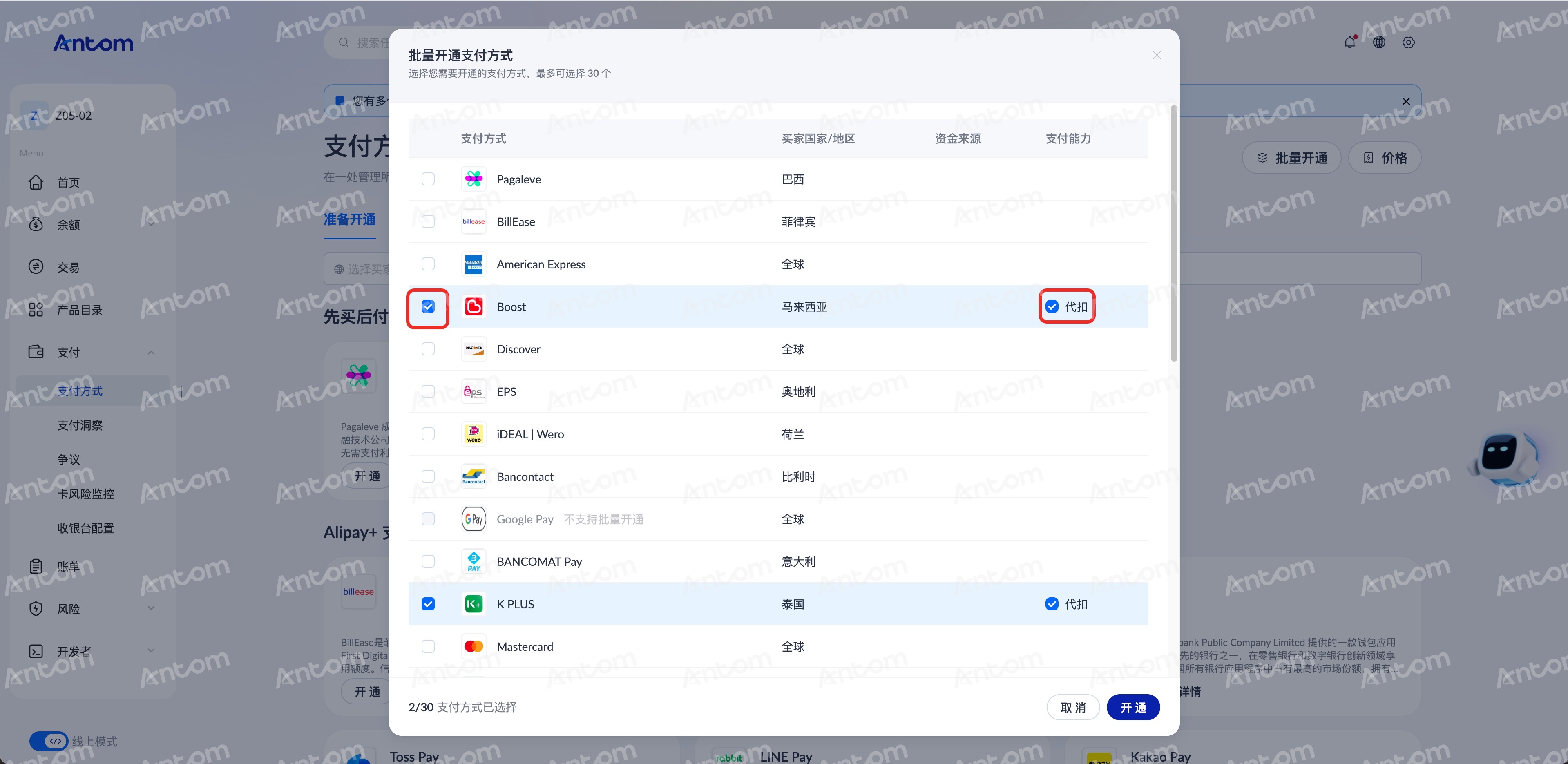Click the K PLUS logo icon
The image size is (1568, 764).
pyautogui.click(x=474, y=604)
